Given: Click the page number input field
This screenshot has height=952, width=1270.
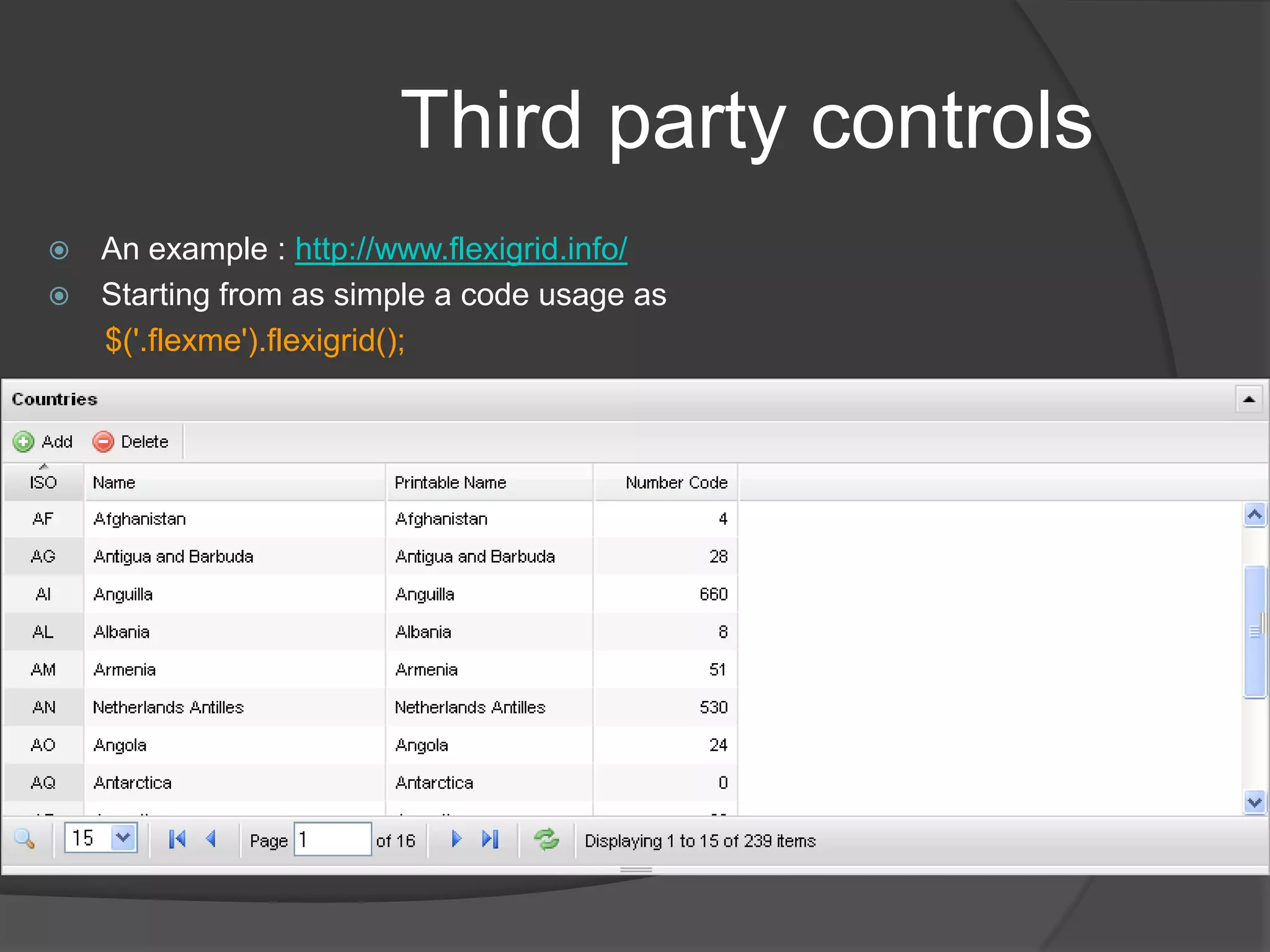Looking at the screenshot, I should click(x=332, y=840).
